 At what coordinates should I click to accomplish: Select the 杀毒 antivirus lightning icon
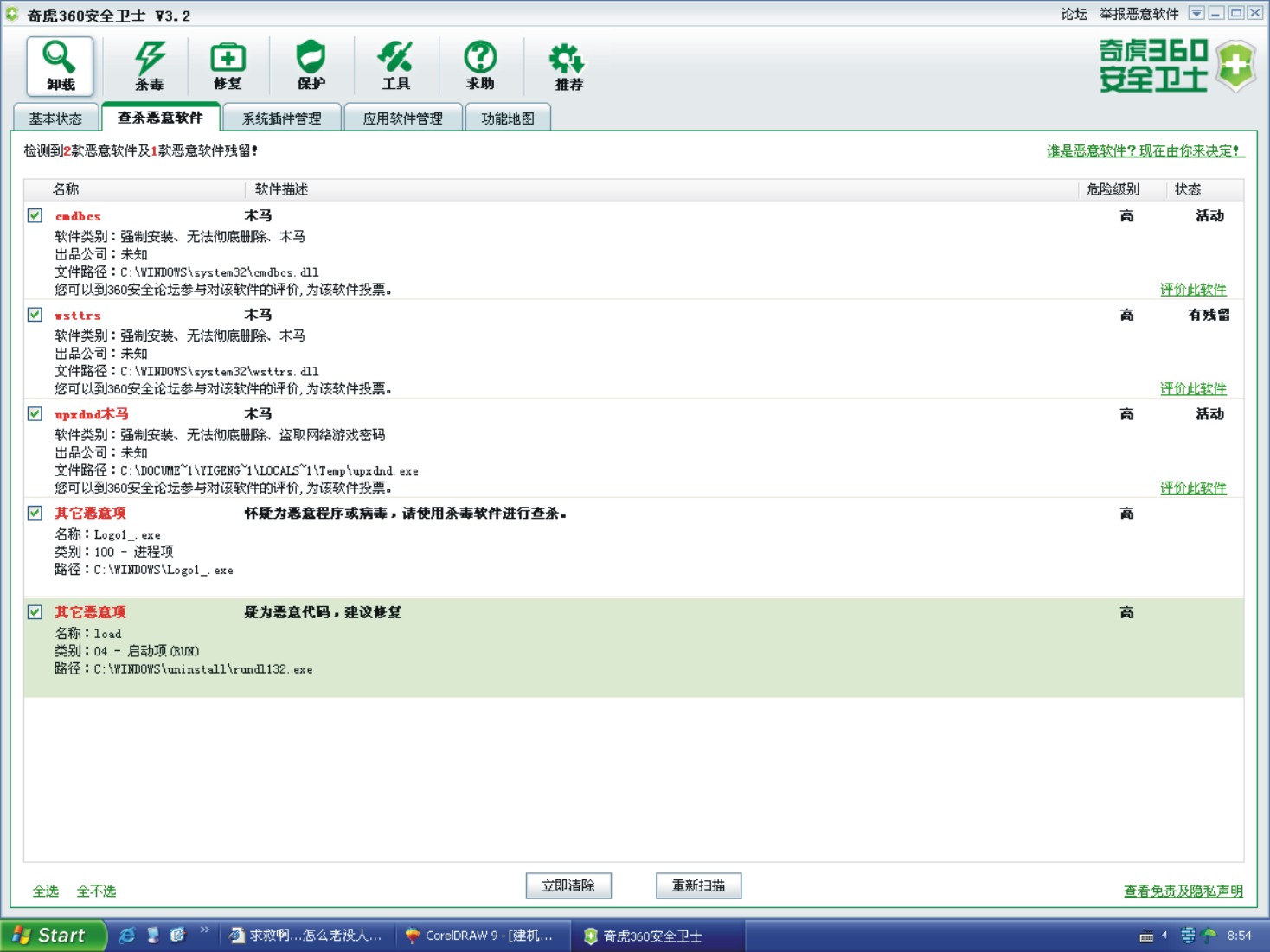coord(149,66)
